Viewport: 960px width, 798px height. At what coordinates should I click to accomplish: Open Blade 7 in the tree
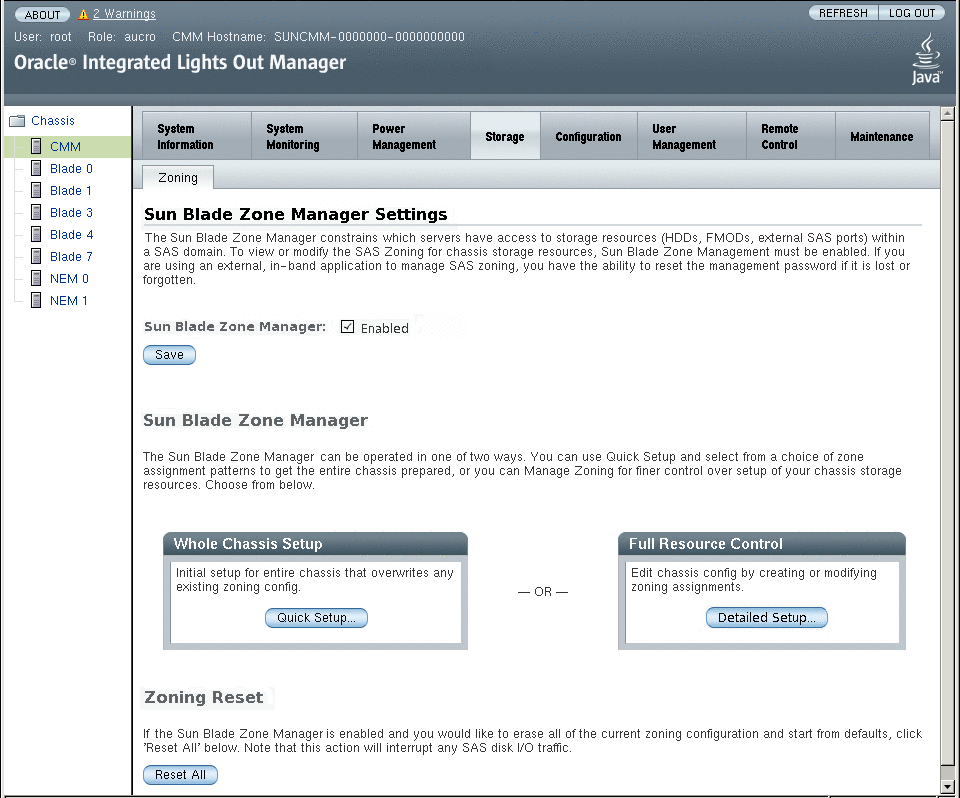pos(71,257)
